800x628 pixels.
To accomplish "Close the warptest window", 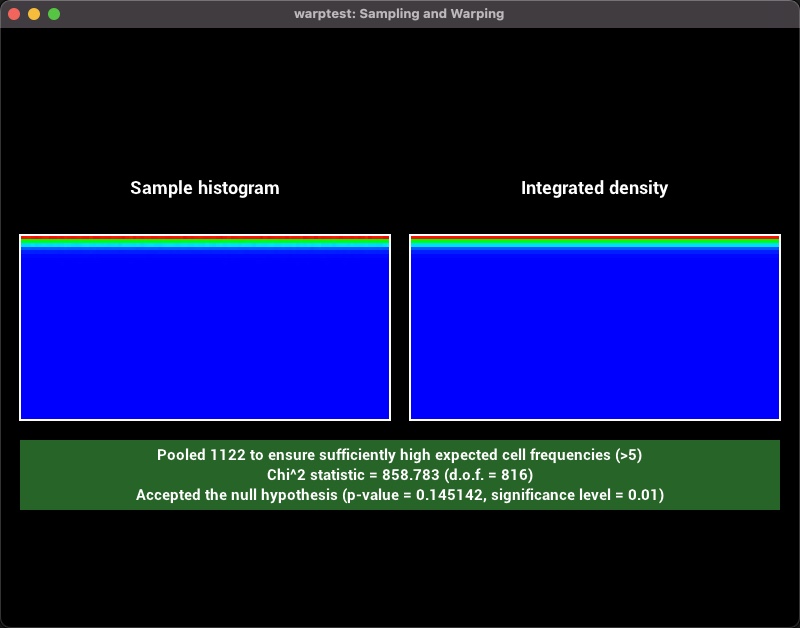I will point(14,14).
